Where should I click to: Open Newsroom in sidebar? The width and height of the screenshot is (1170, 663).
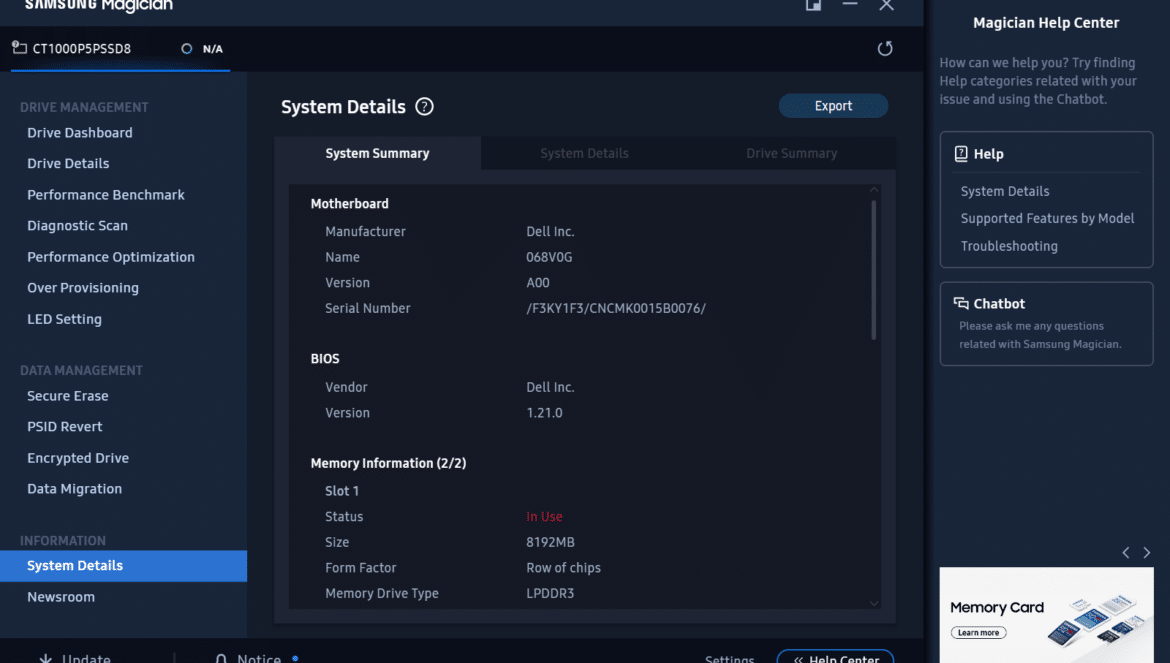[x=61, y=597]
